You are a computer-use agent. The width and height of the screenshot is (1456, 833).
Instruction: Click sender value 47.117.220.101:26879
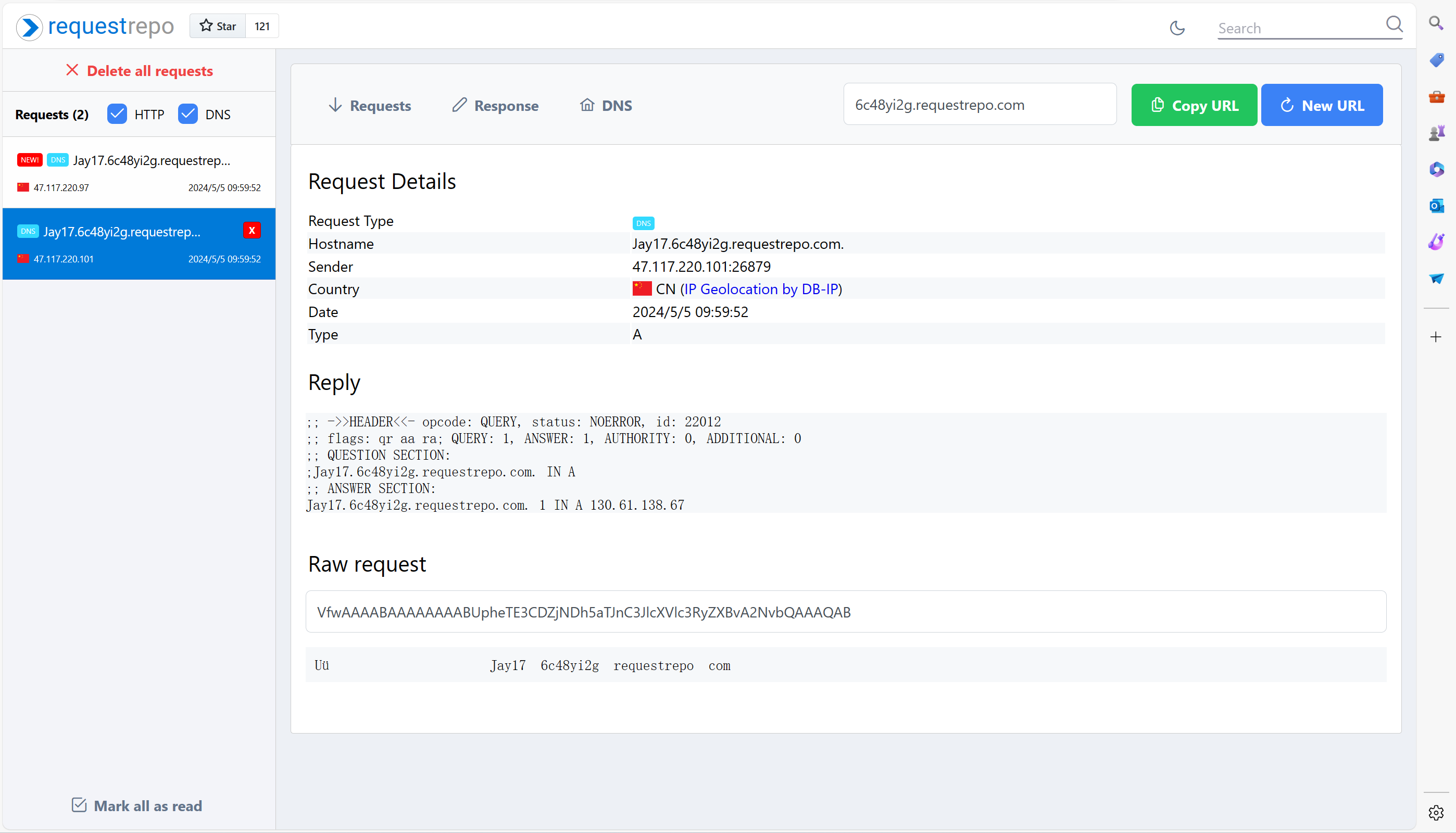701,267
